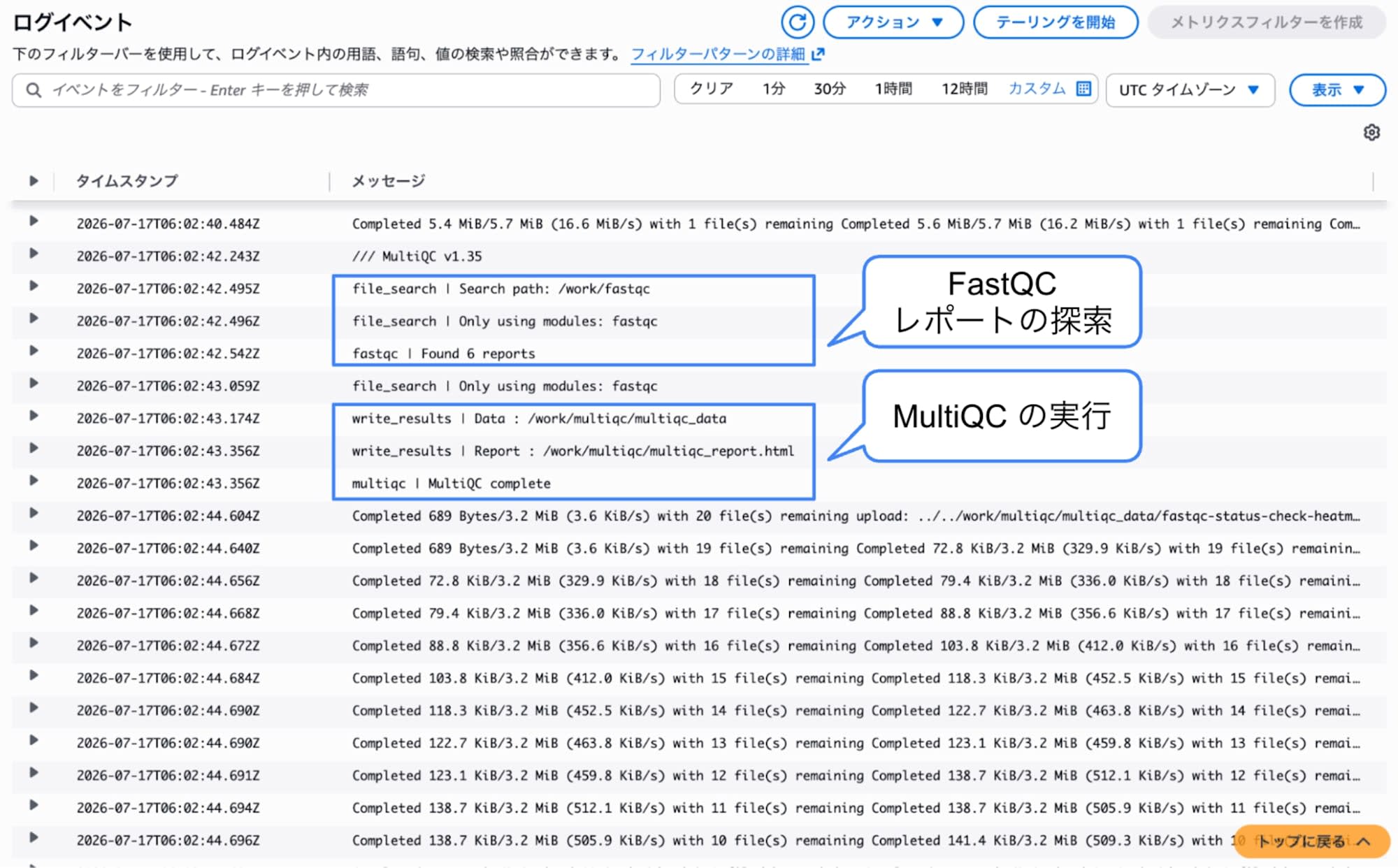Open table settings gear icon
The width and height of the screenshot is (1398, 868).
point(1371,133)
